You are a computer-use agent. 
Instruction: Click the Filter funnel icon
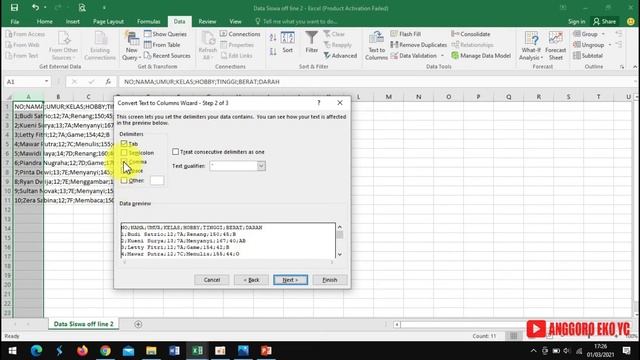tap(311, 38)
